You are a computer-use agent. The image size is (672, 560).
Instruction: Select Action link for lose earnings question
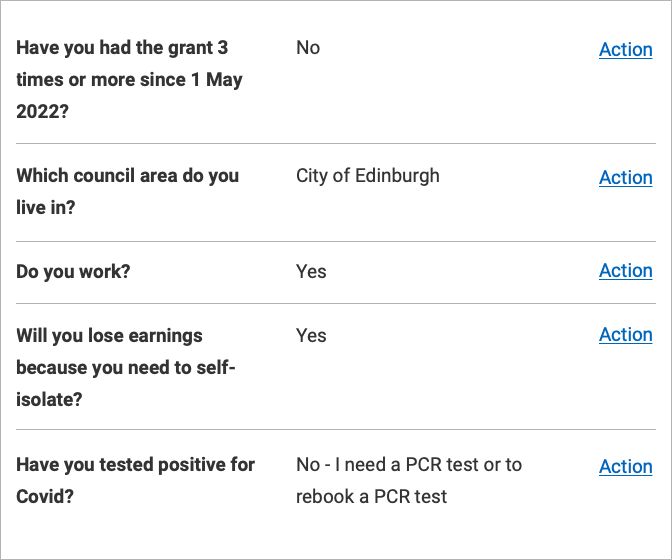[x=626, y=335]
